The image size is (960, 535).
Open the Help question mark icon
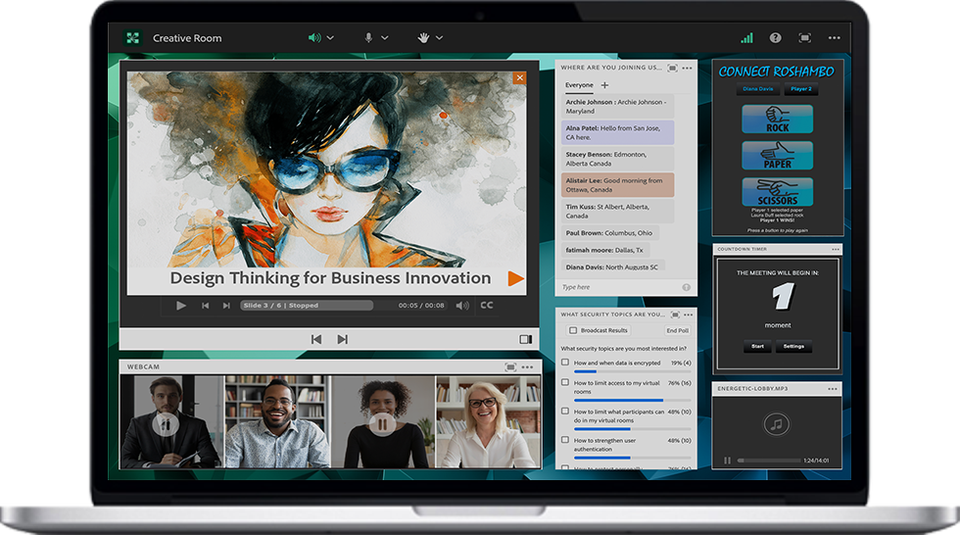[775, 38]
